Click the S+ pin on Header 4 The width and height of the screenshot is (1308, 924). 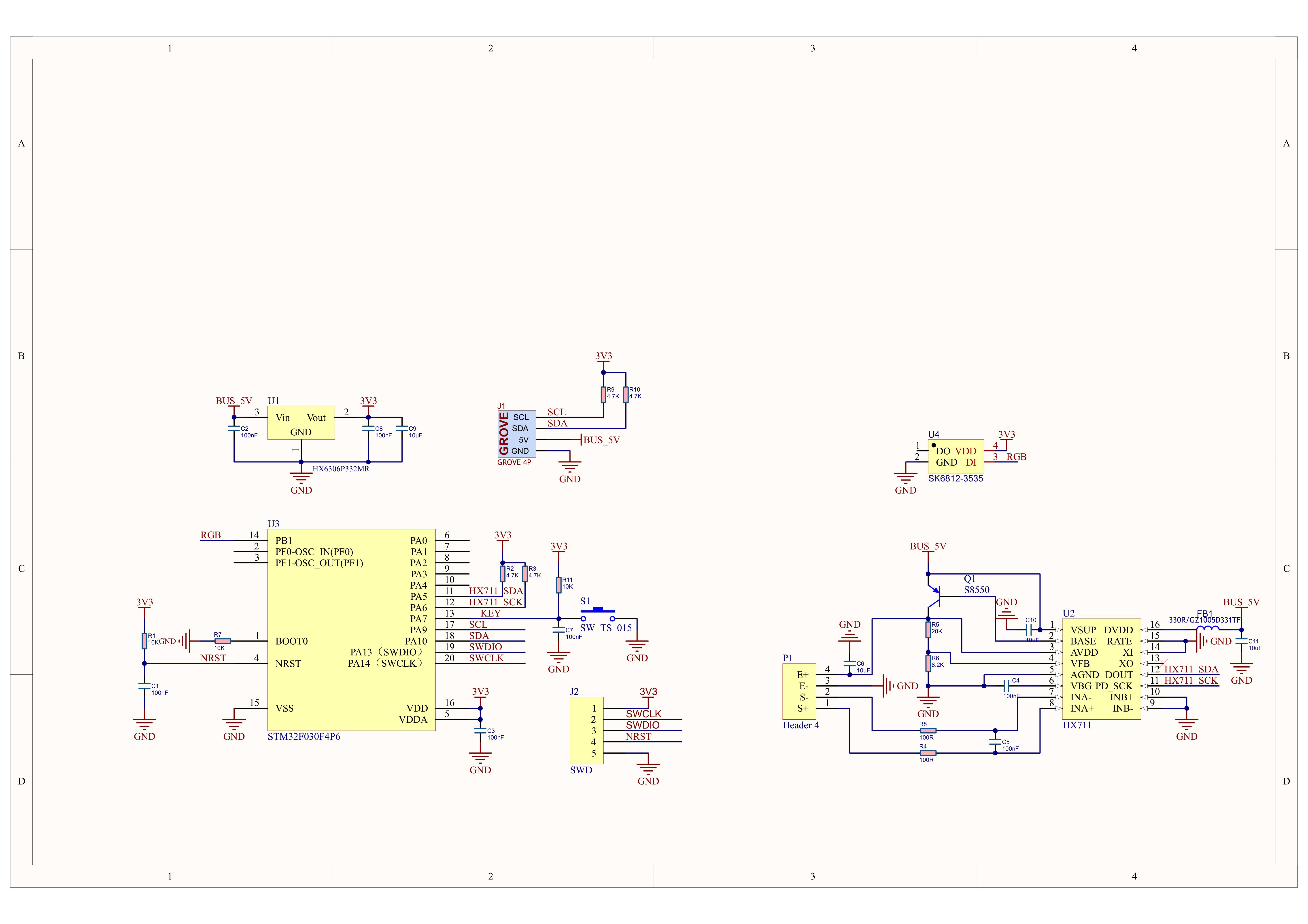803,708
